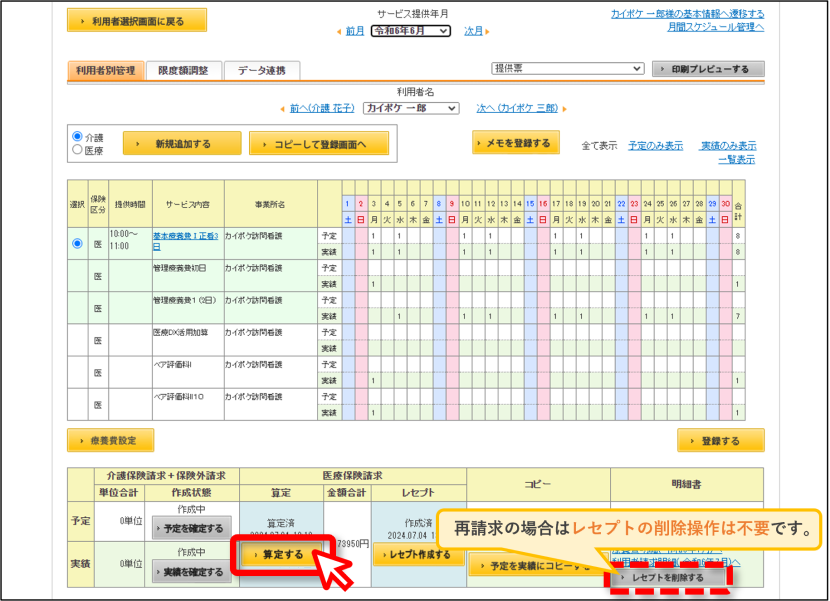Expand the 提供票 print type dropdown
Screen dimensions: 830x601
[568, 68]
